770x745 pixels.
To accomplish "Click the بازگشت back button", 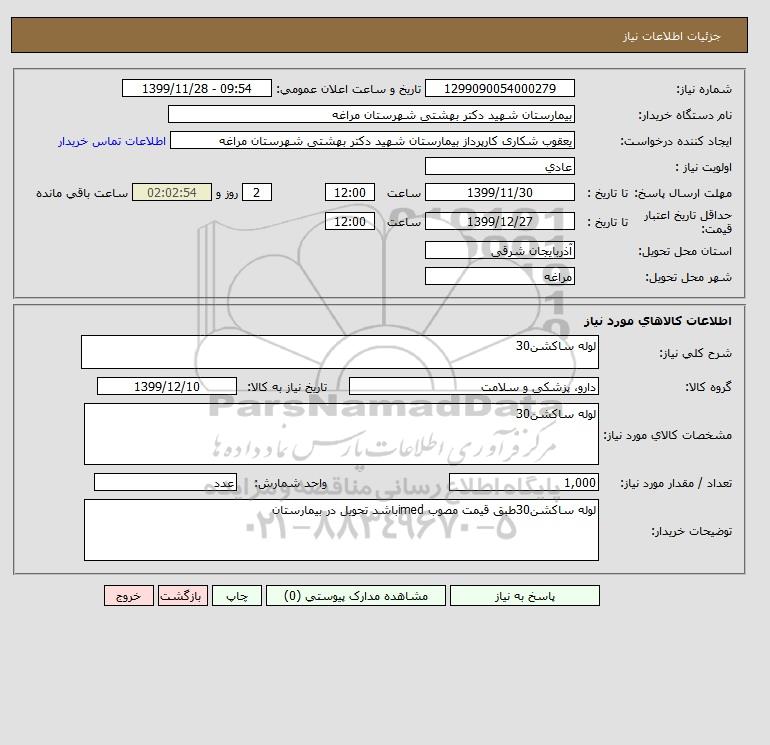I will coord(183,595).
